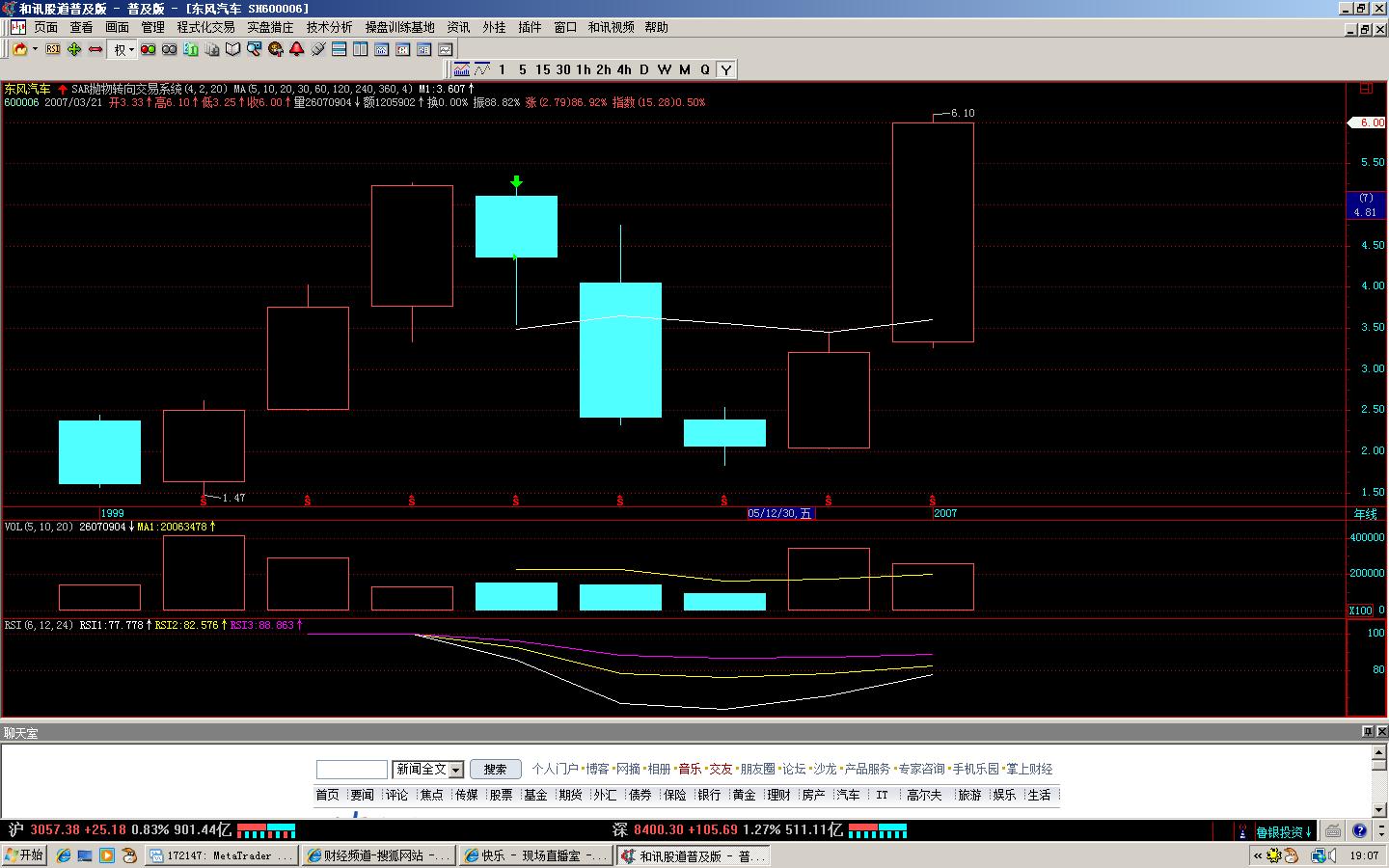
Task: Click the RSI indicator toolbar icon
Action: pyautogui.click(x=53, y=49)
